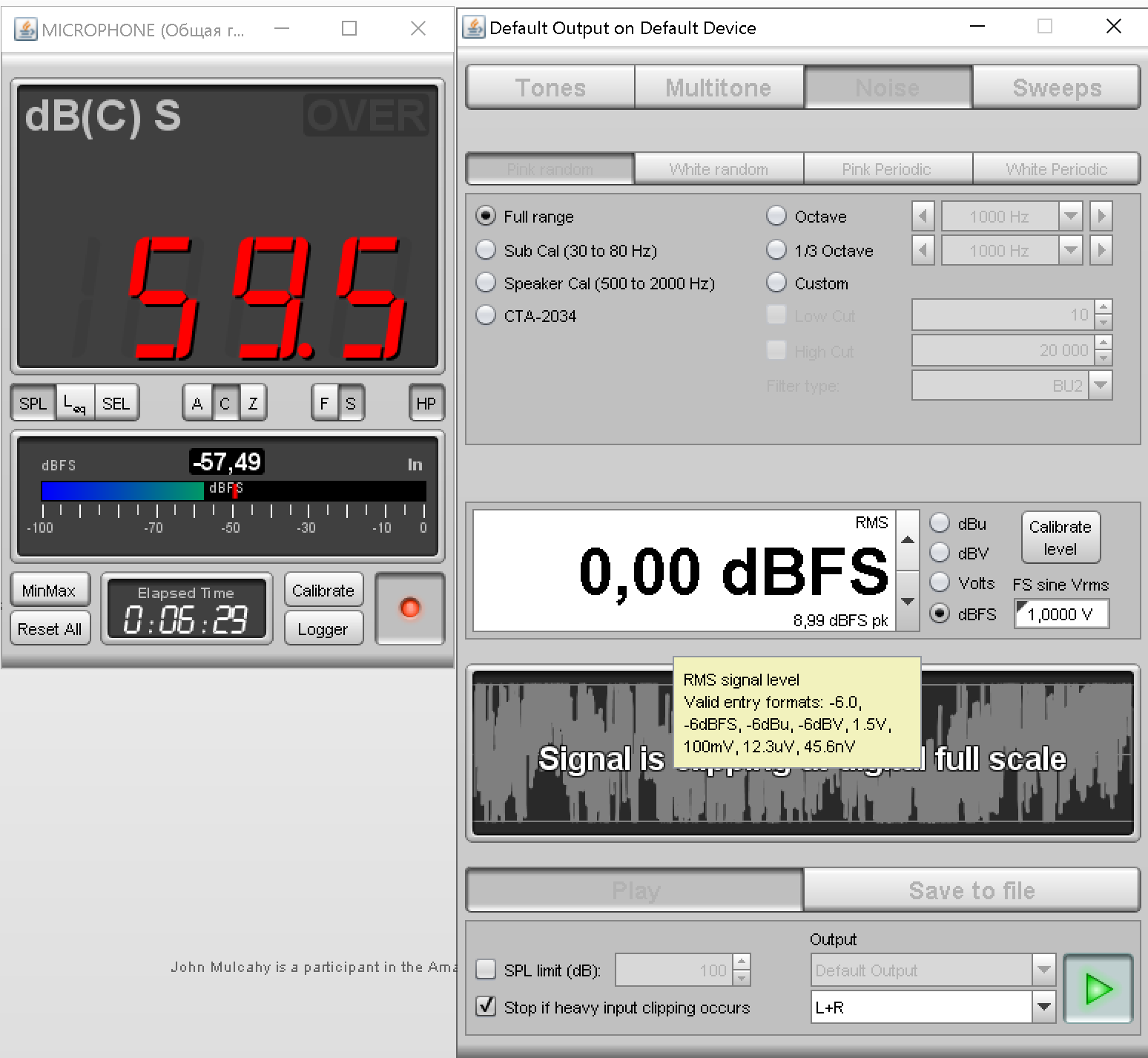Select Z weighting on the SPL meter

pyautogui.click(x=253, y=404)
